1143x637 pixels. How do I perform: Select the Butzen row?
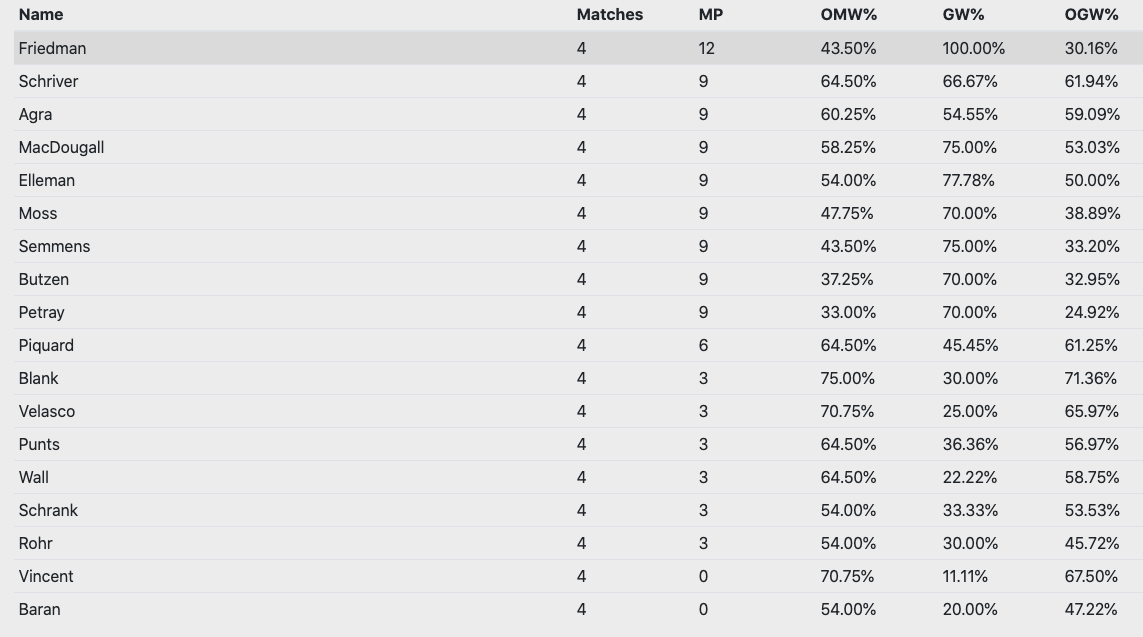point(44,279)
